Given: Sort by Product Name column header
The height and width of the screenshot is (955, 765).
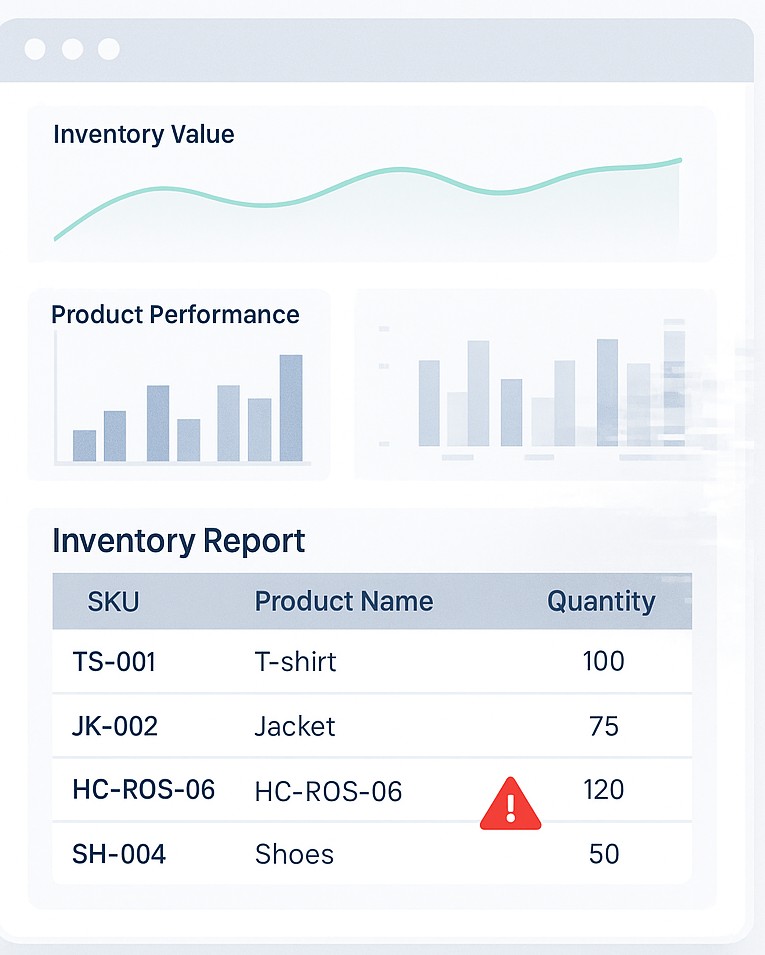Looking at the screenshot, I should click(344, 601).
